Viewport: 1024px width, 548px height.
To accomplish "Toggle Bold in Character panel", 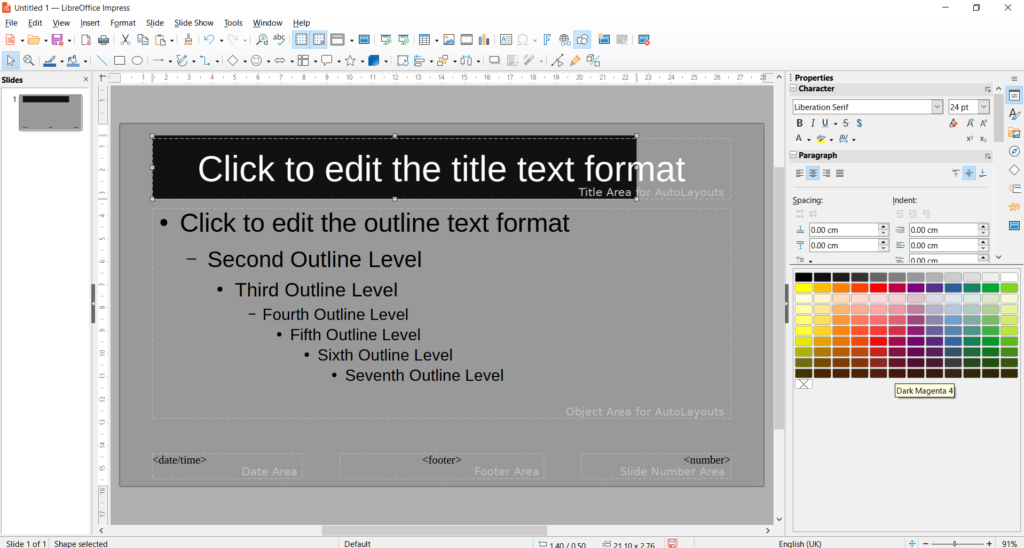I will pyautogui.click(x=799, y=123).
